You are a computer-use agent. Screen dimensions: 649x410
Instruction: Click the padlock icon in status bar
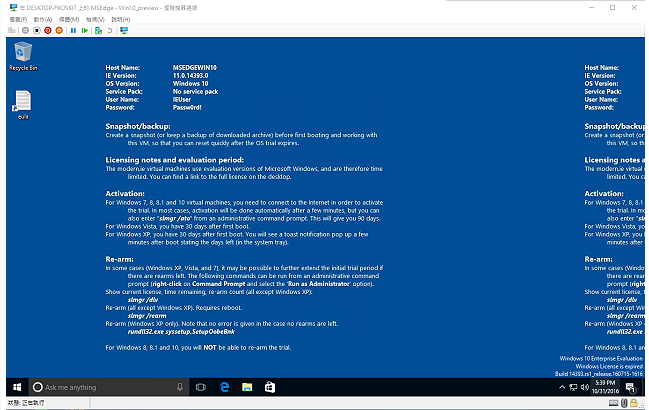pyautogui.click(x=634, y=403)
